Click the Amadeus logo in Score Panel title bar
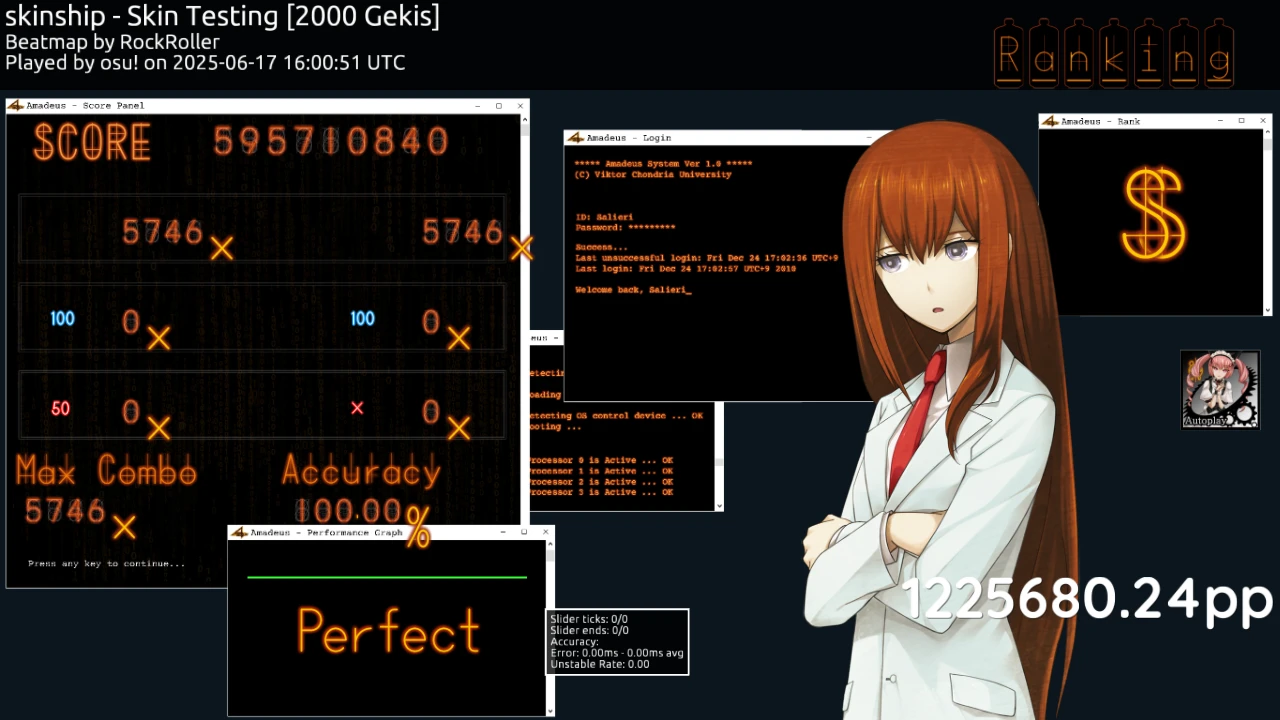1280x720 pixels. click(x=15, y=105)
